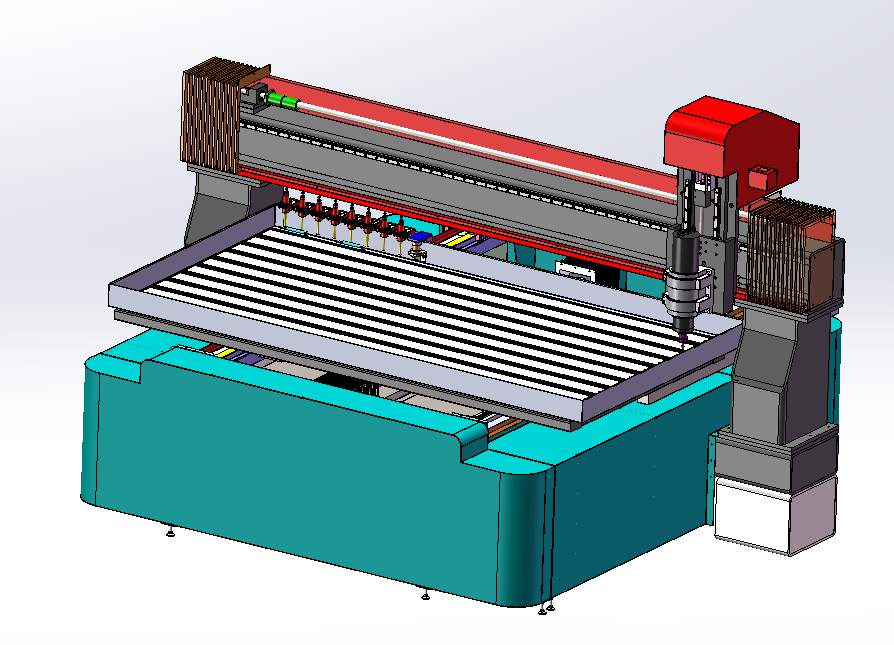
Task: Select the white block under the right column
Action: [774, 516]
